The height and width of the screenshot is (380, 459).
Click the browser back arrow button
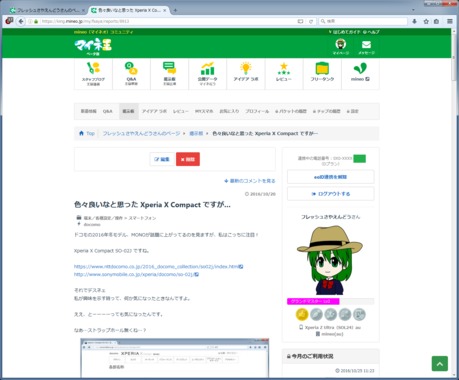coord(21,21)
